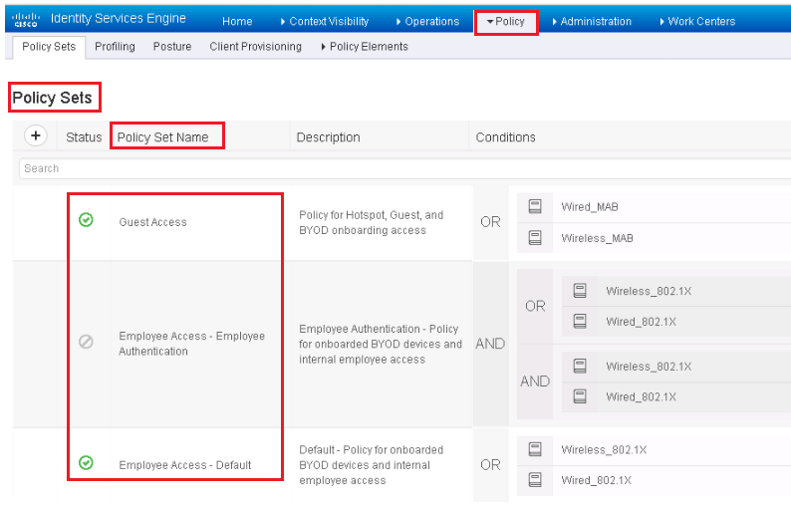The height and width of the screenshot is (509, 791).
Task: Select Wired_802.1X in nested AND group
Action: pyautogui.click(x=641, y=397)
